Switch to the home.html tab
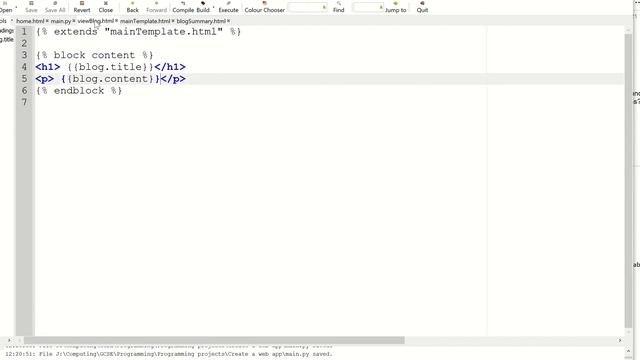This screenshot has width=640, height=360. click(30, 21)
